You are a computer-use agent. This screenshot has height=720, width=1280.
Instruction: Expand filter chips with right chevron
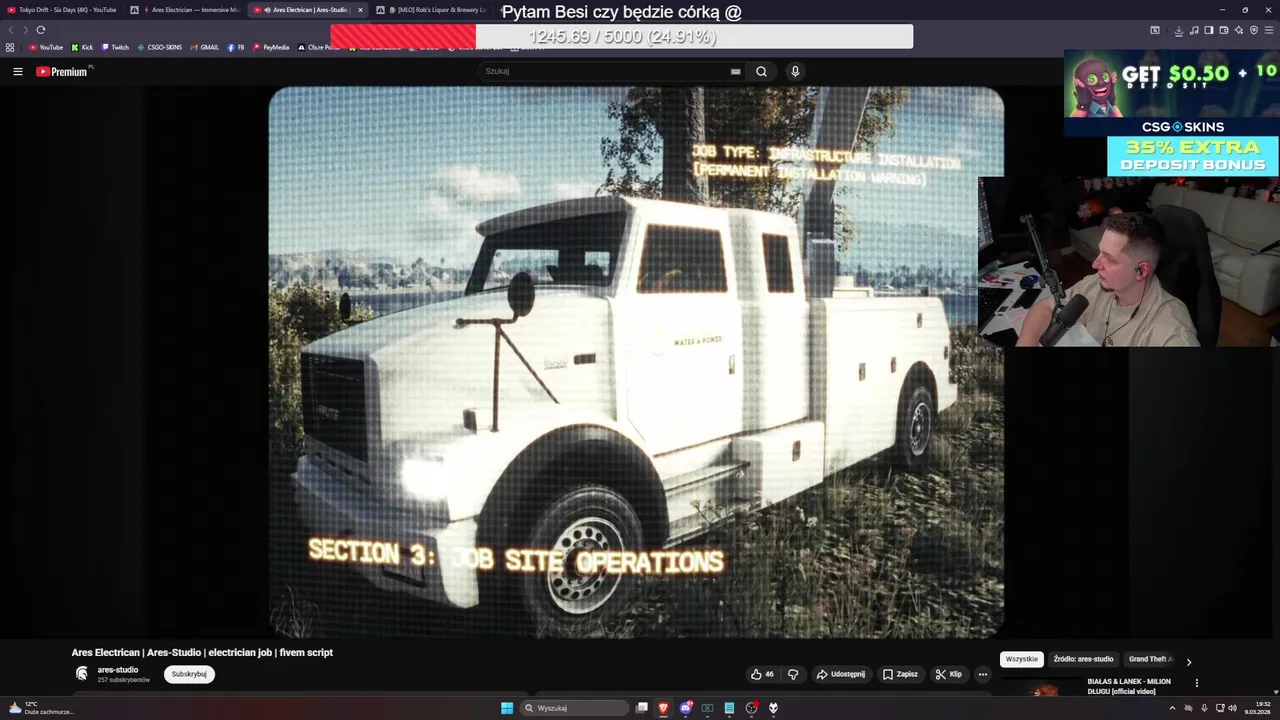pos(1189,661)
